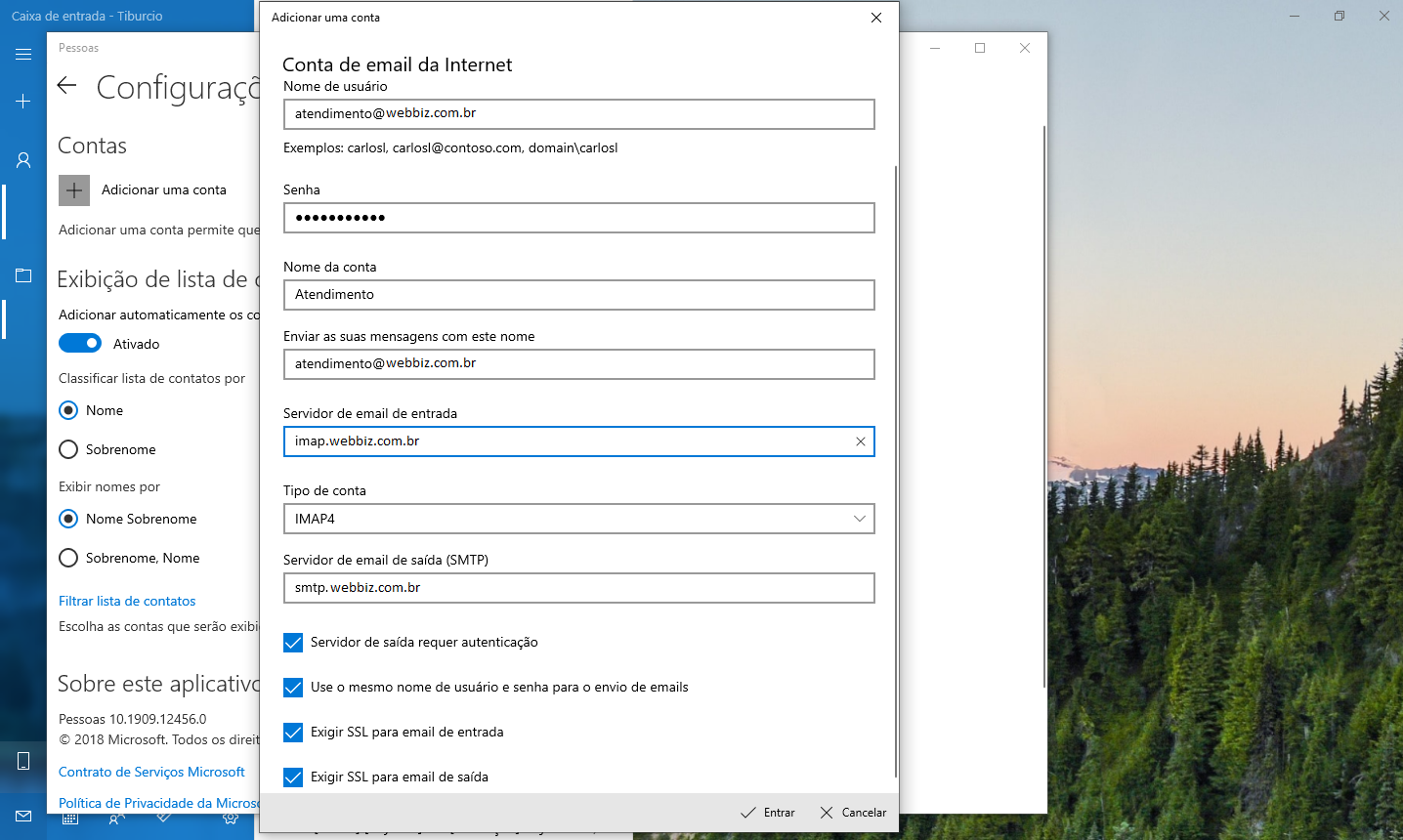1403x840 pixels.
Task: Go back using the Configurações back arrow
Action: coord(66,86)
